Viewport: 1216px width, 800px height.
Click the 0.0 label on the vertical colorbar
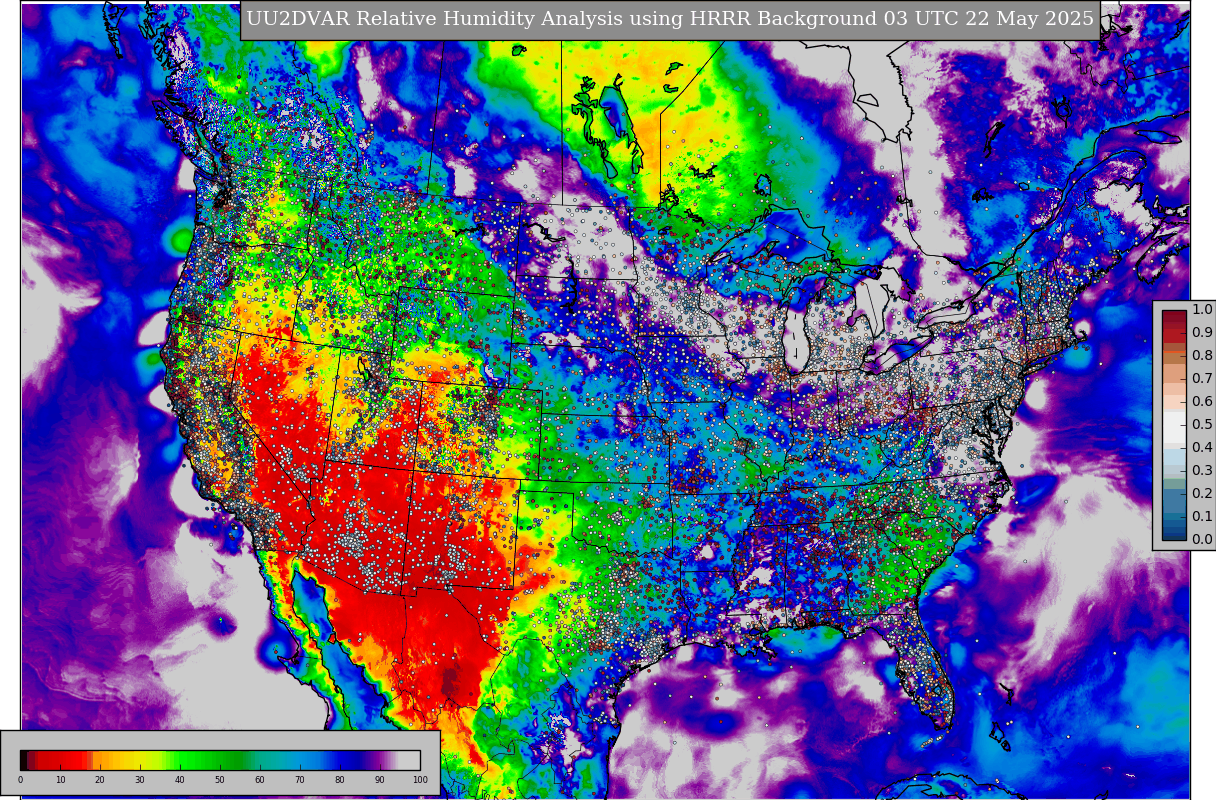(1202, 540)
